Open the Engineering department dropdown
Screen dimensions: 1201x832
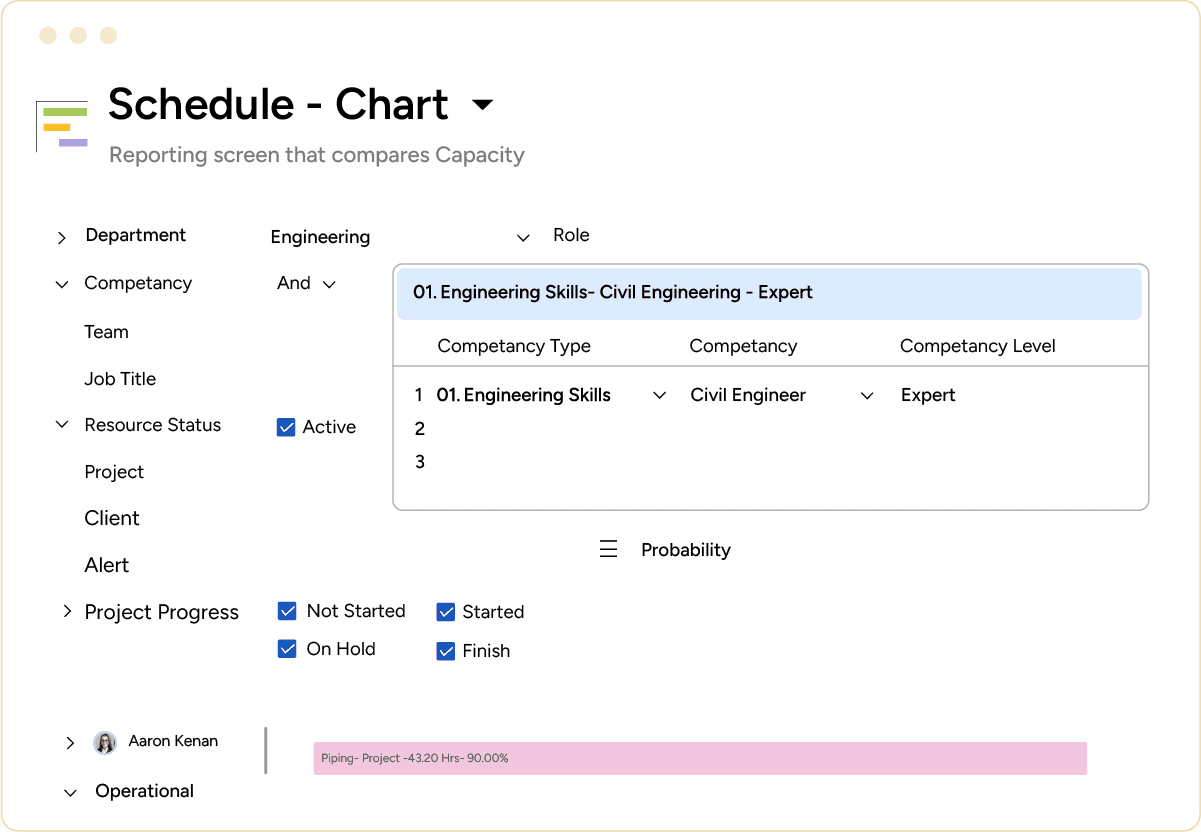(x=523, y=237)
